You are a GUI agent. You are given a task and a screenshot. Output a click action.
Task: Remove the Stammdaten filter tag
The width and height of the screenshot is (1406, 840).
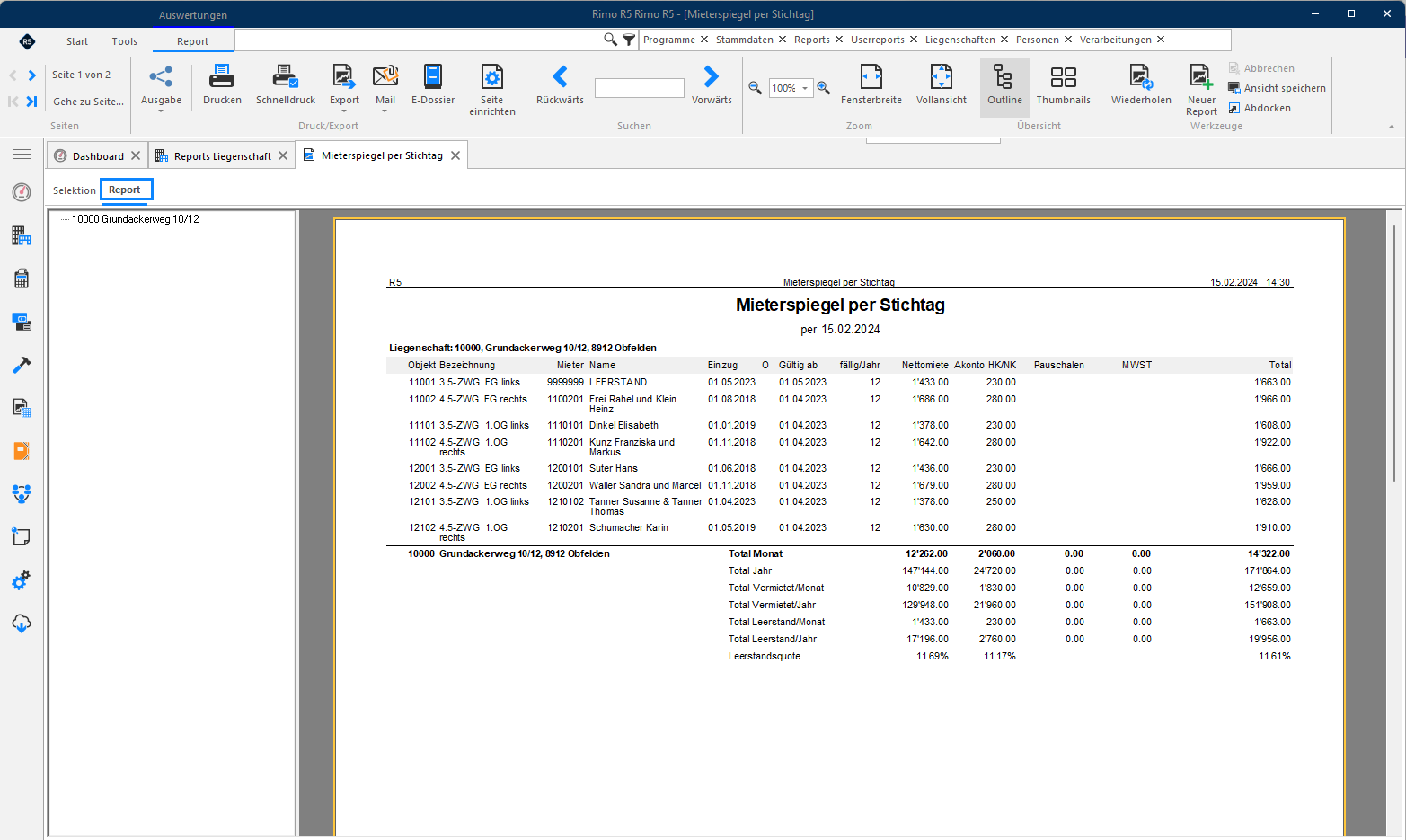tap(783, 40)
